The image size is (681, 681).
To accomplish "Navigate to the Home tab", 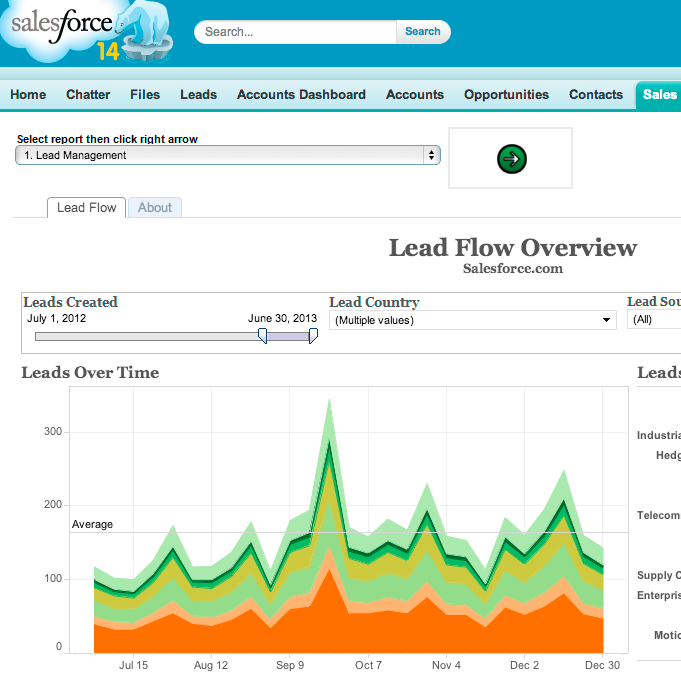I will pyautogui.click(x=28, y=95).
